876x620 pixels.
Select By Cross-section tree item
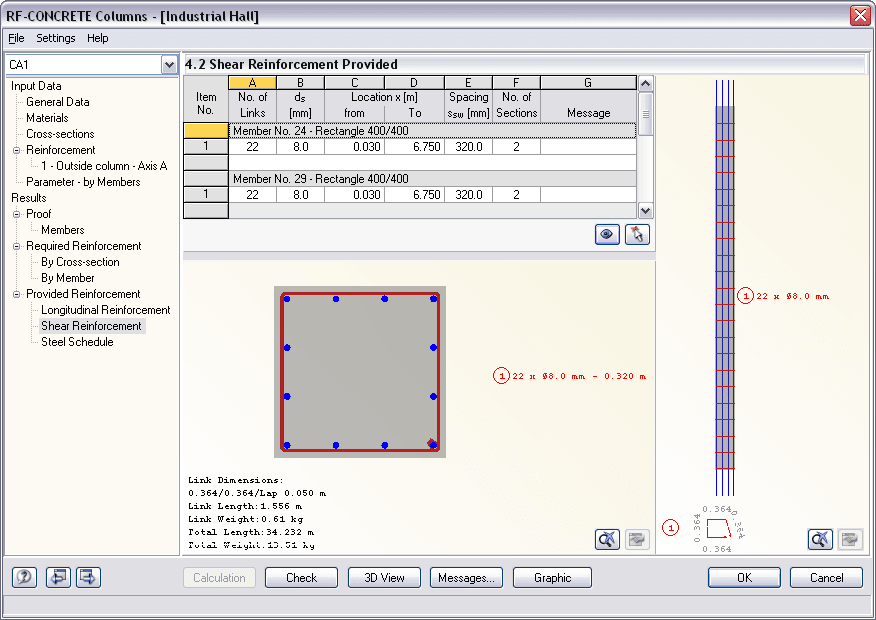tap(80, 262)
